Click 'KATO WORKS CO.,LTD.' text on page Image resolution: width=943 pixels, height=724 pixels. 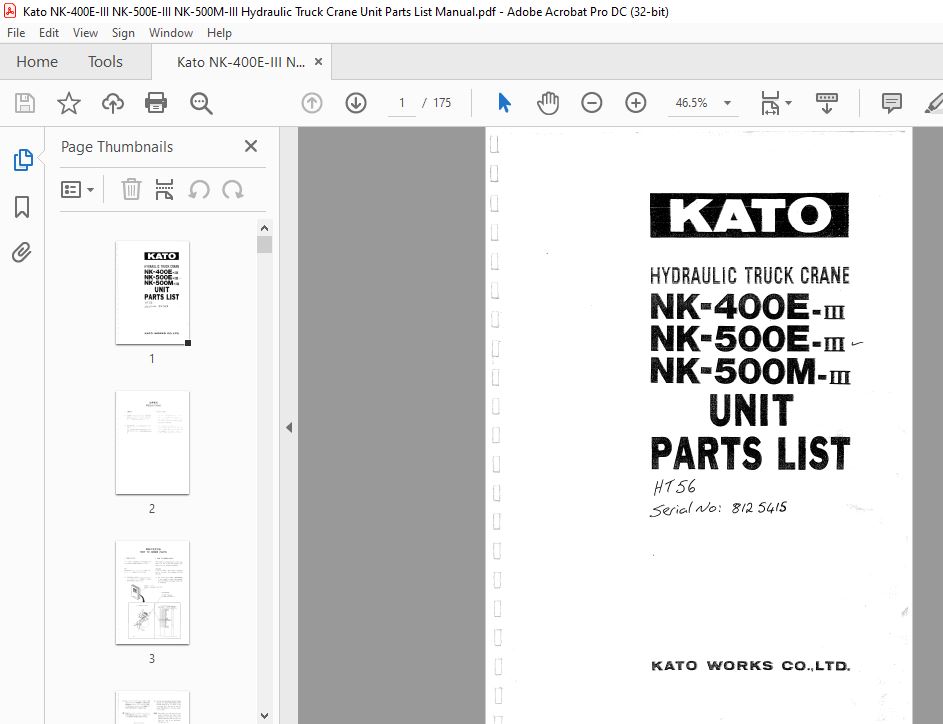click(751, 666)
